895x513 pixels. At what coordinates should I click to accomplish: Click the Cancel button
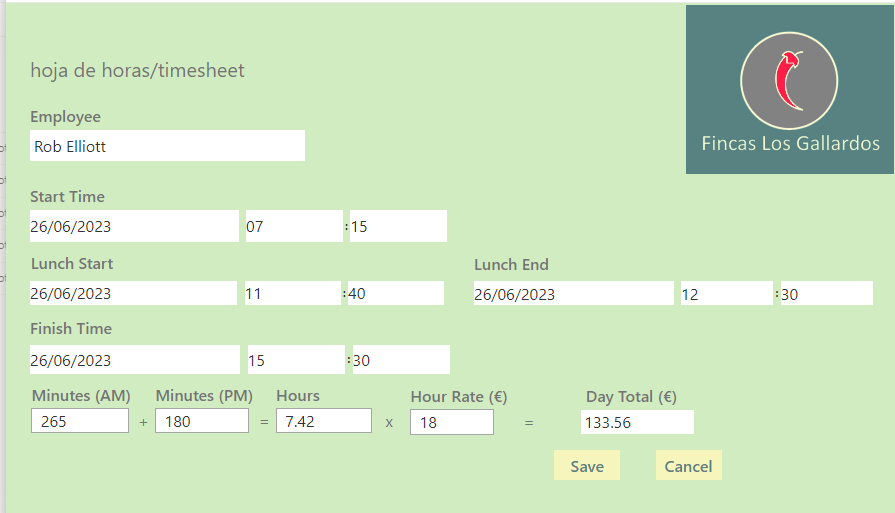(688, 465)
